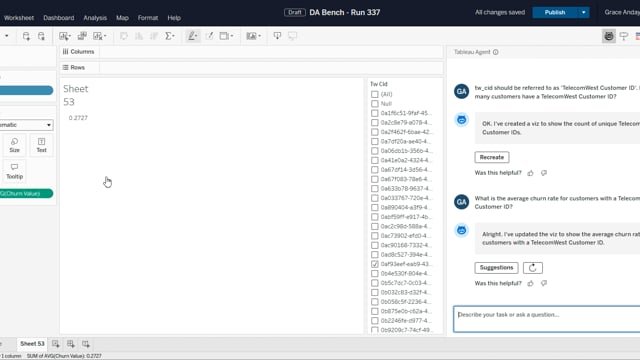Open the Highlight pen dropdown
Viewport: 640px width, 360px height.
click(x=196, y=36)
